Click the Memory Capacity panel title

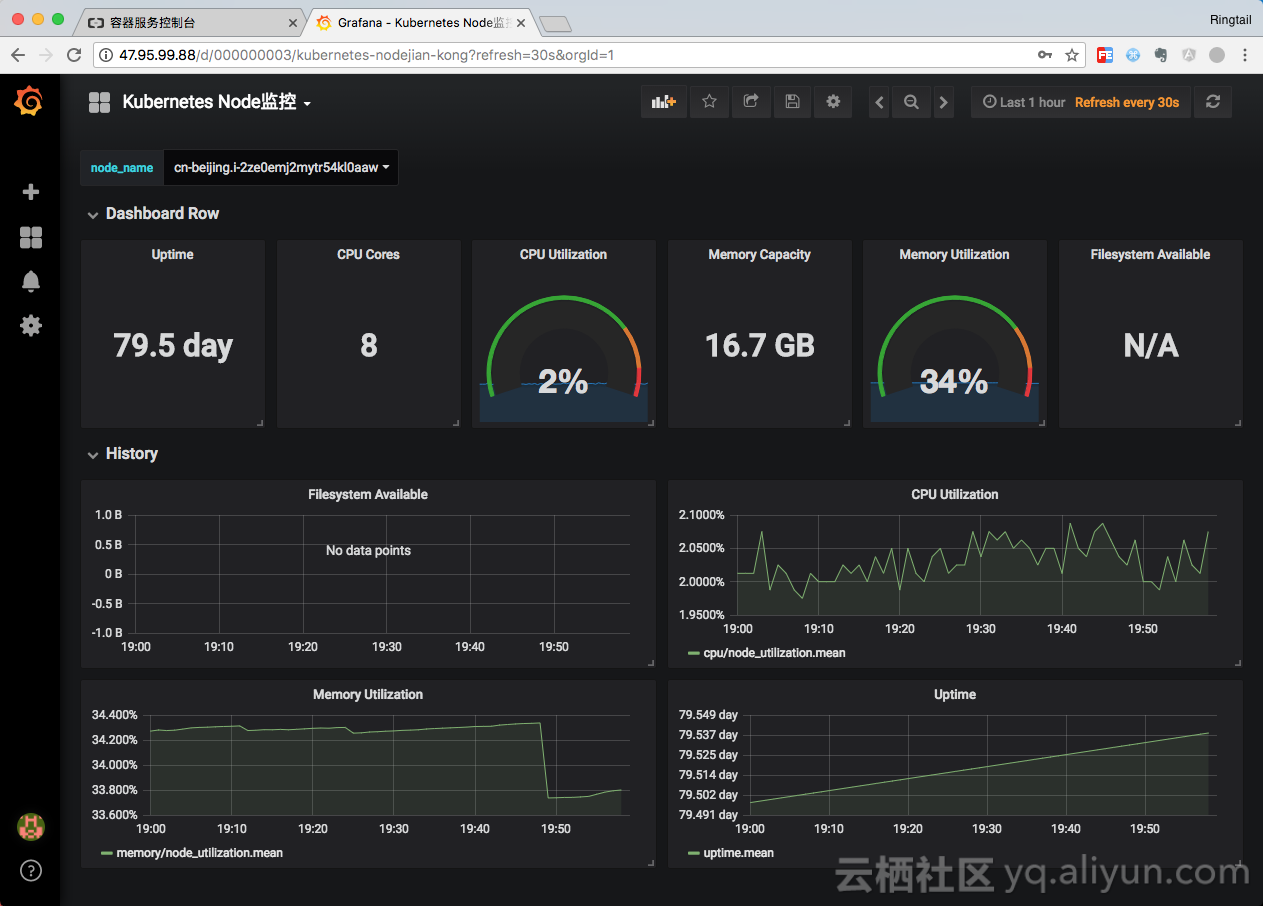(x=759, y=255)
